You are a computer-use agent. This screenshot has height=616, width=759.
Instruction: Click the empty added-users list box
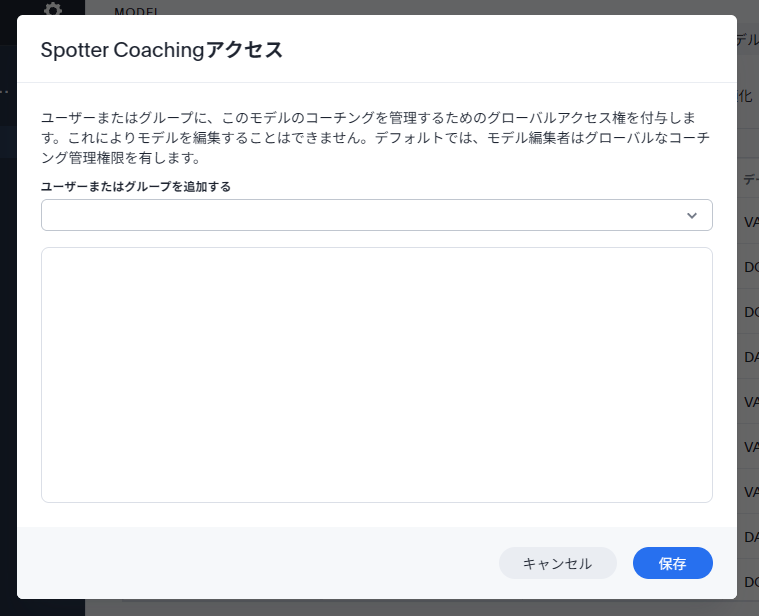tap(376, 375)
